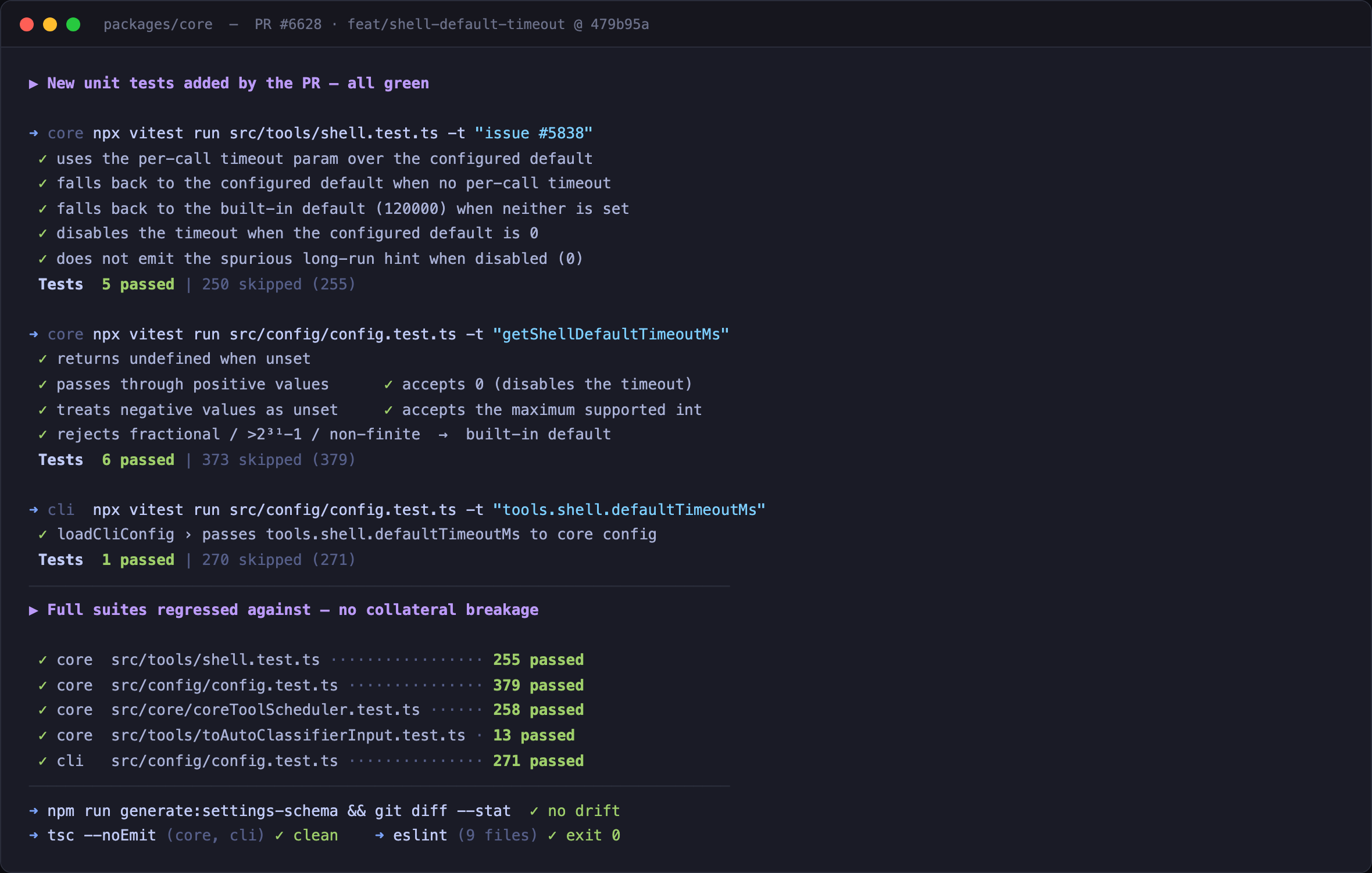Click the triangle before 'New unit tests added'
Viewport: 1372px width, 873px height.
click(x=34, y=84)
